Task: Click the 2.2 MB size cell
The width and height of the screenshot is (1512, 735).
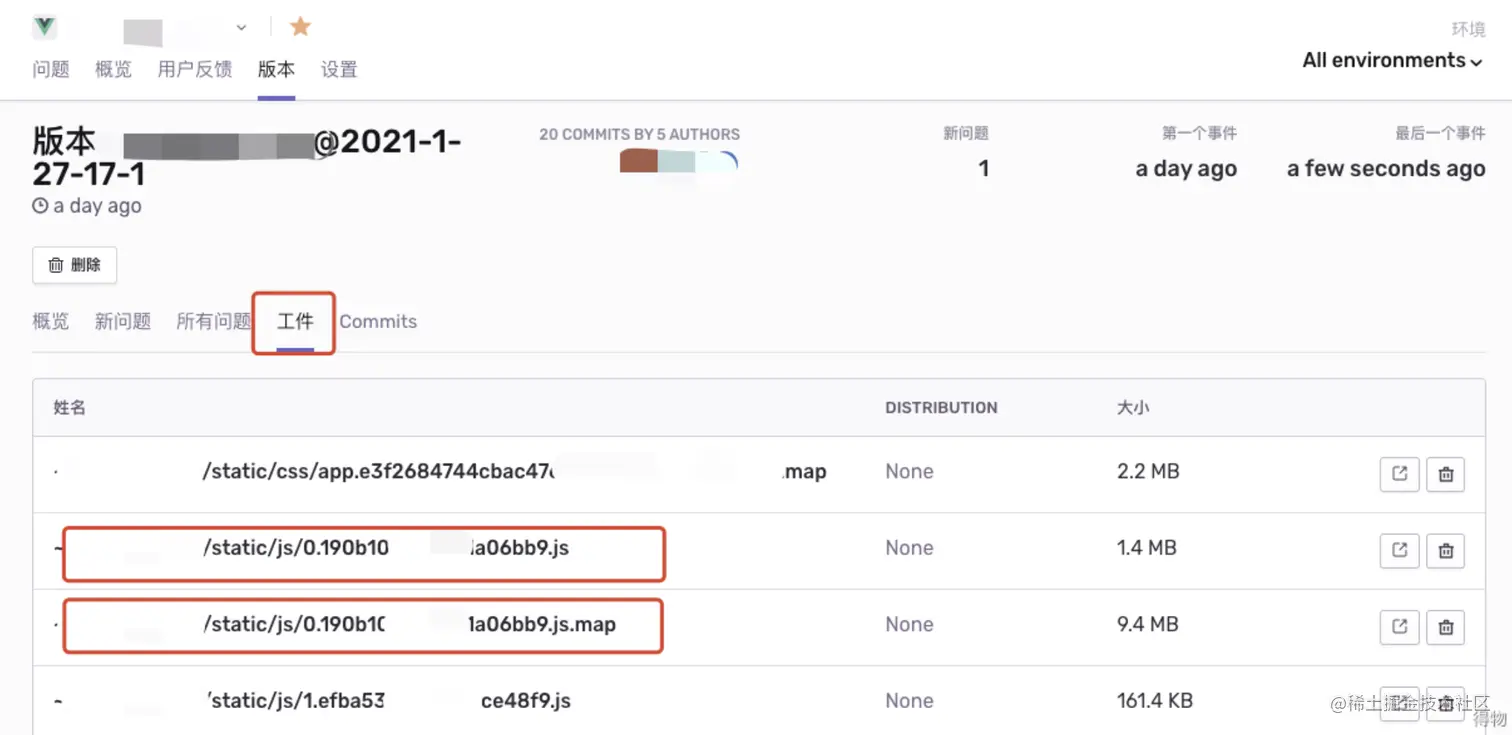Action: pyautogui.click(x=1148, y=471)
